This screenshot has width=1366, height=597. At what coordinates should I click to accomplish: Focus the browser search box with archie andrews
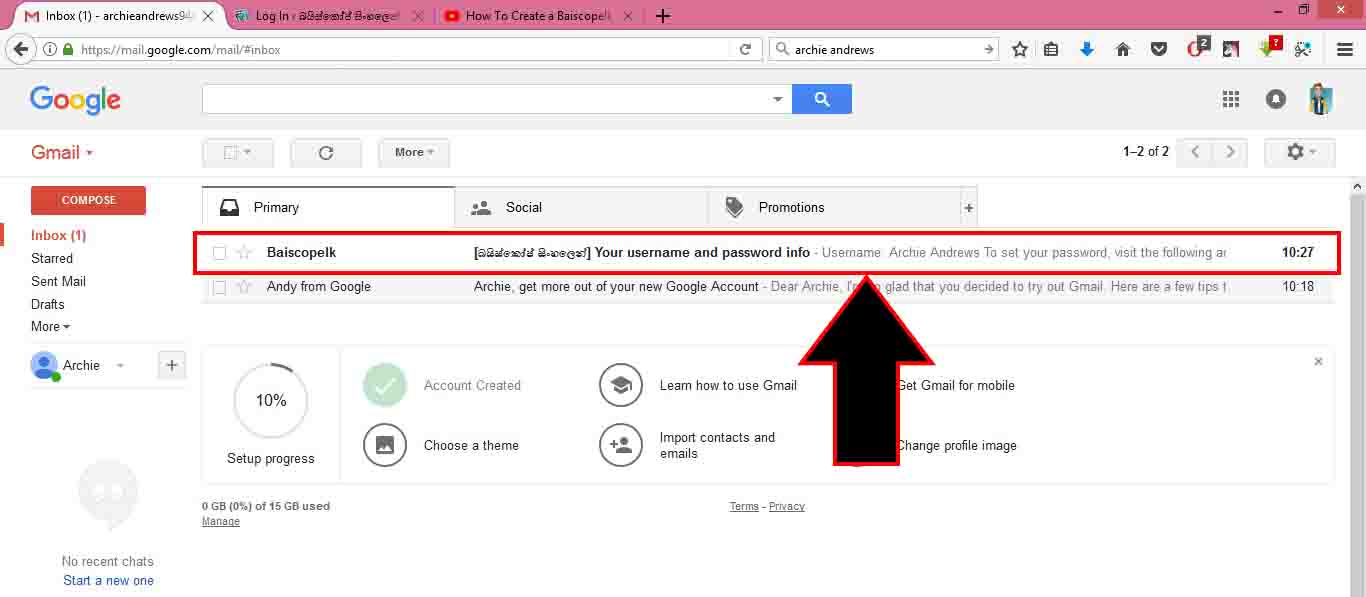pos(885,49)
